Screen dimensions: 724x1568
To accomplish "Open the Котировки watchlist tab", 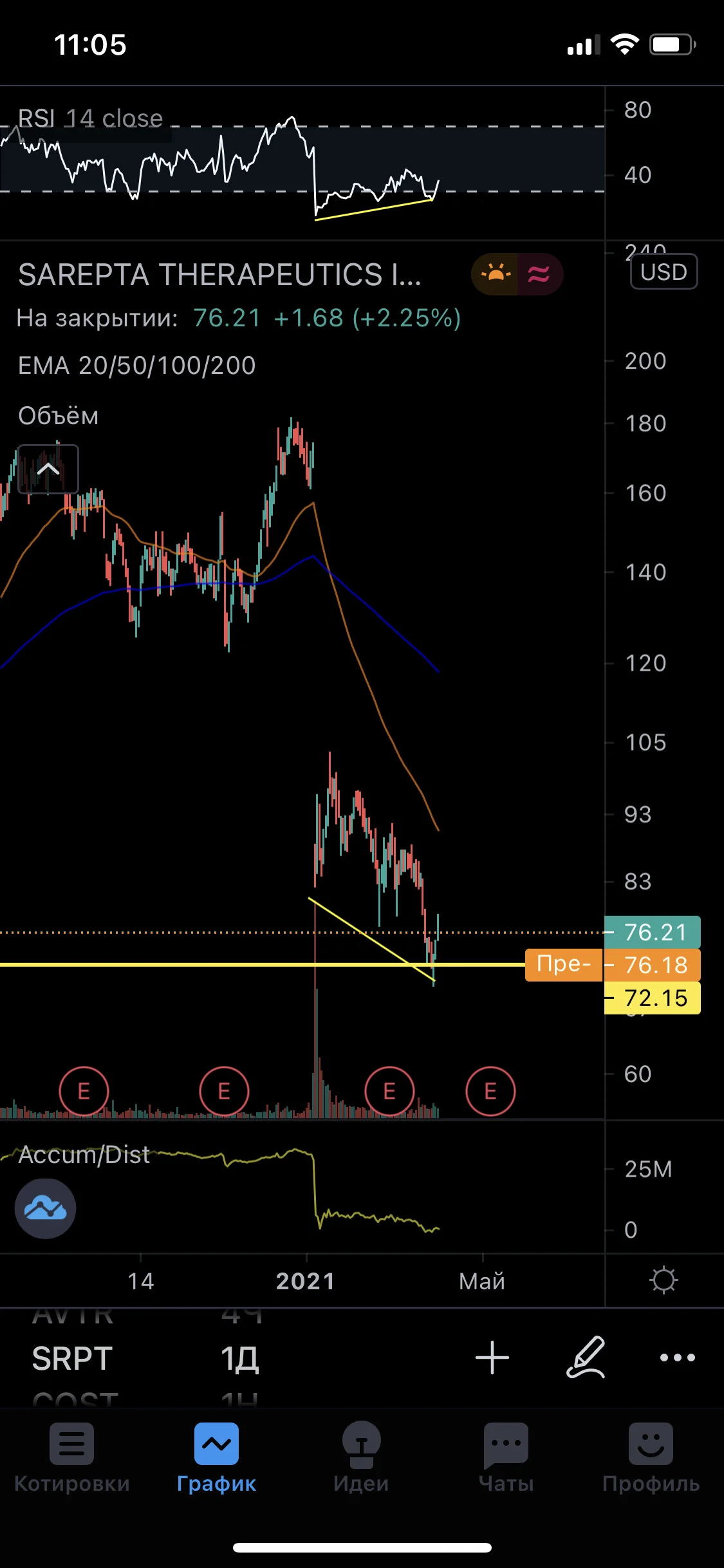I will (x=72, y=1457).
